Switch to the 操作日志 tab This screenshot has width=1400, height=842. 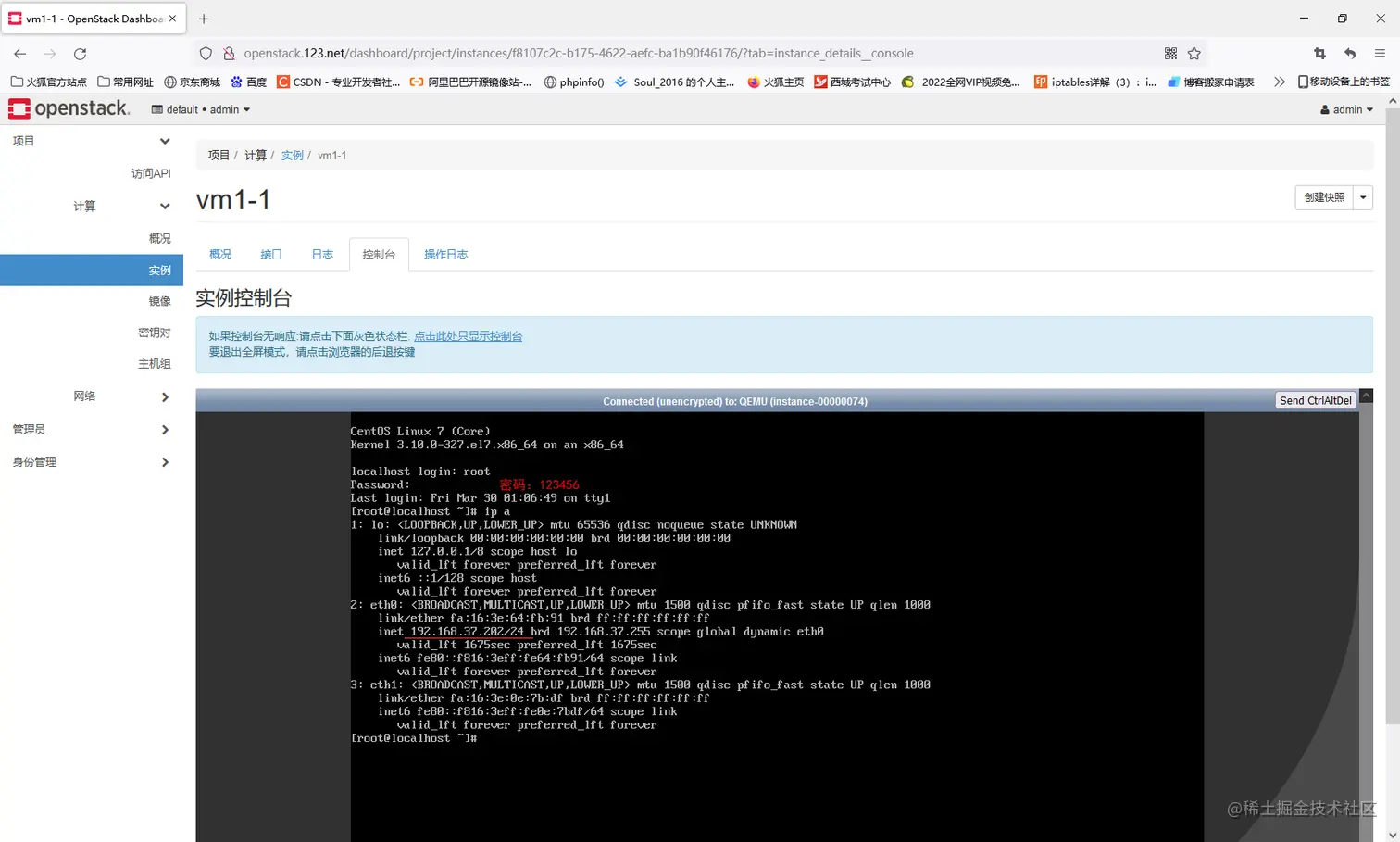445,255
